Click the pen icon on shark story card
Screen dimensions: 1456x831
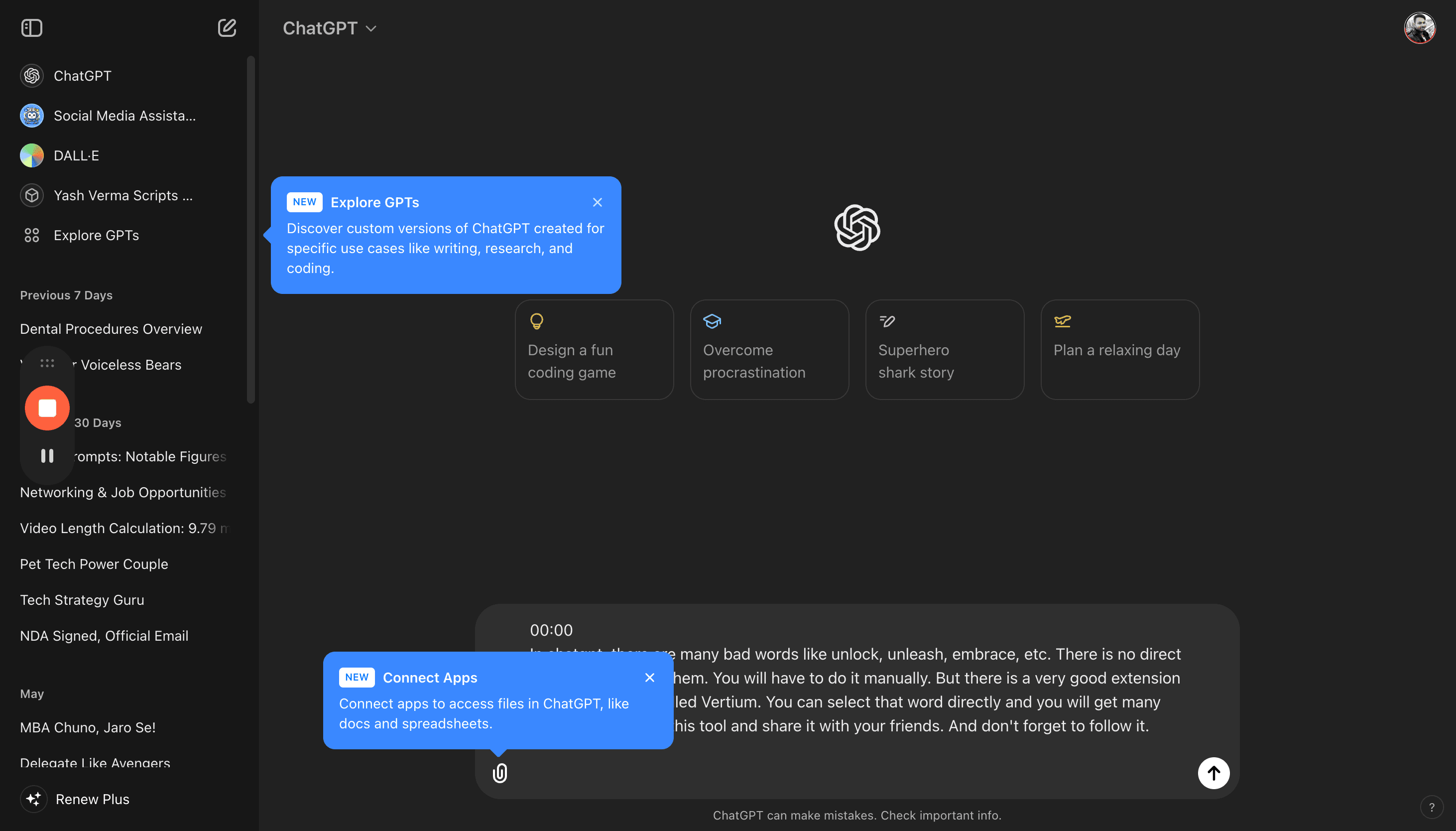[887, 321]
